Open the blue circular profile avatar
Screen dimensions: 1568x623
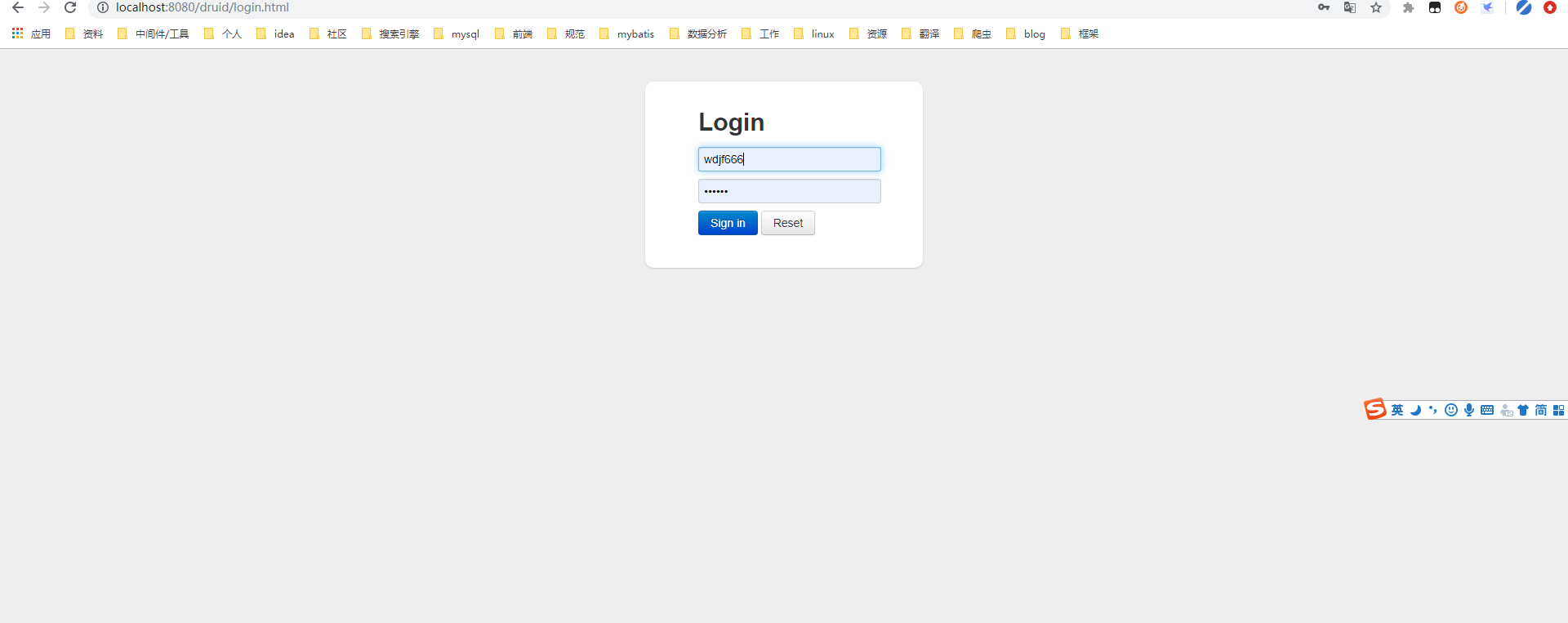point(1524,7)
